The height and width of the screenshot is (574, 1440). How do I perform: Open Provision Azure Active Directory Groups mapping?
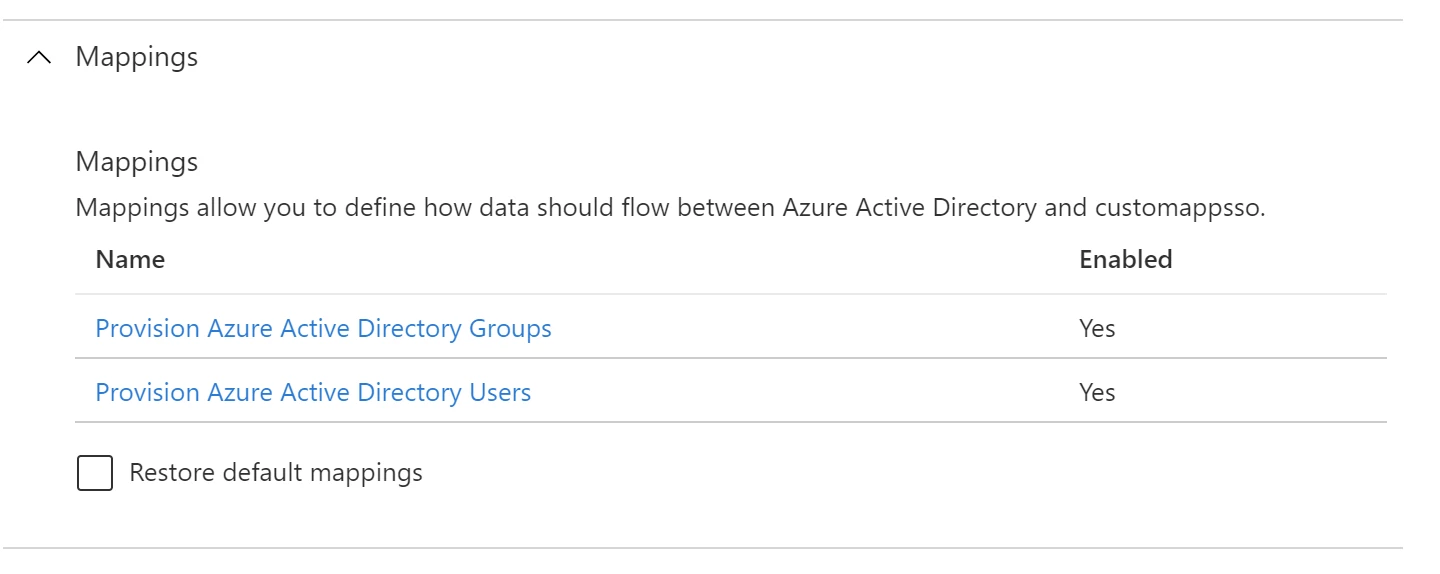pos(323,328)
